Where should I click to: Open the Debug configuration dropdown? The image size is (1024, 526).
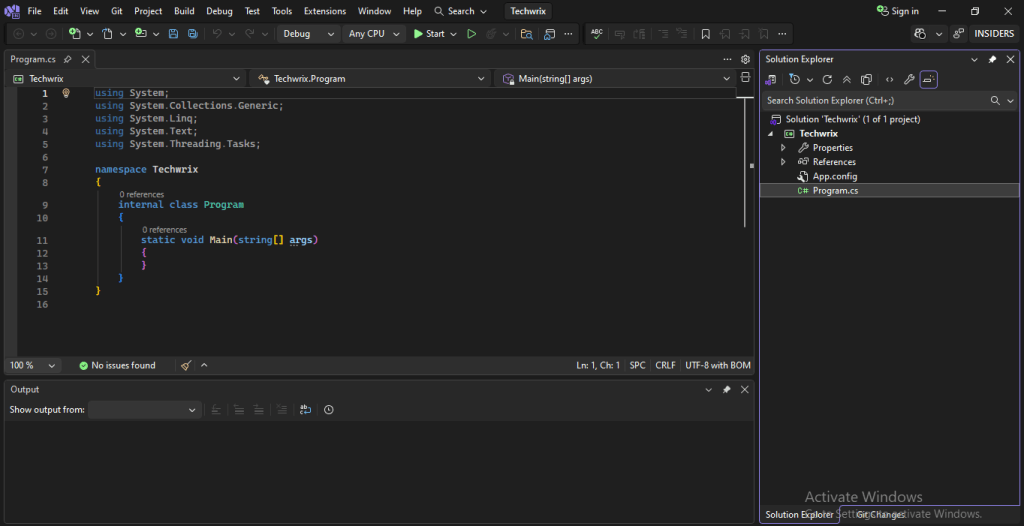coord(309,34)
